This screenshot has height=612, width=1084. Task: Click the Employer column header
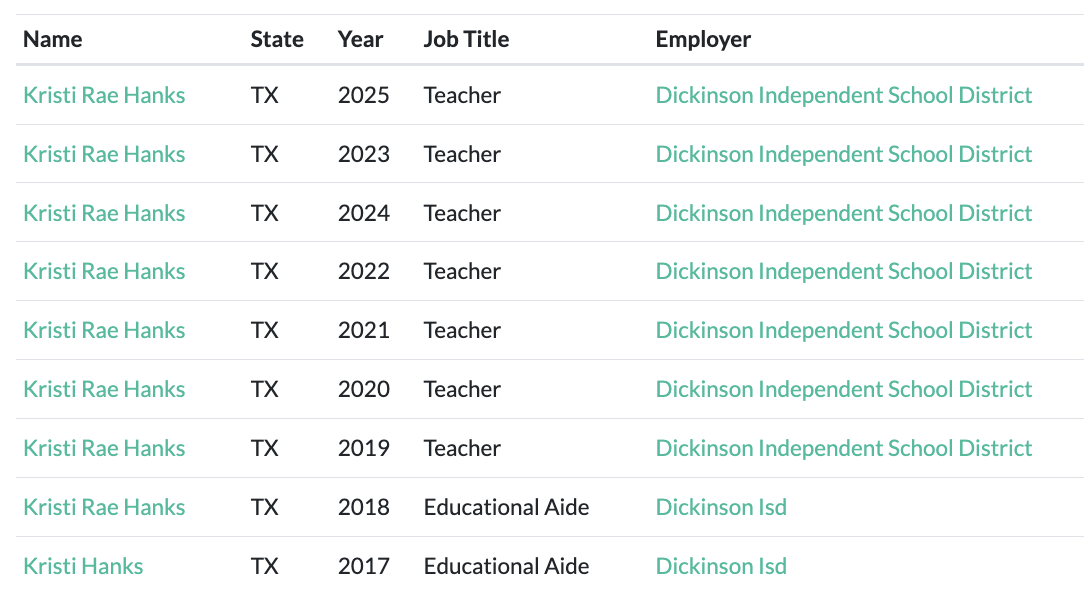[x=703, y=39]
